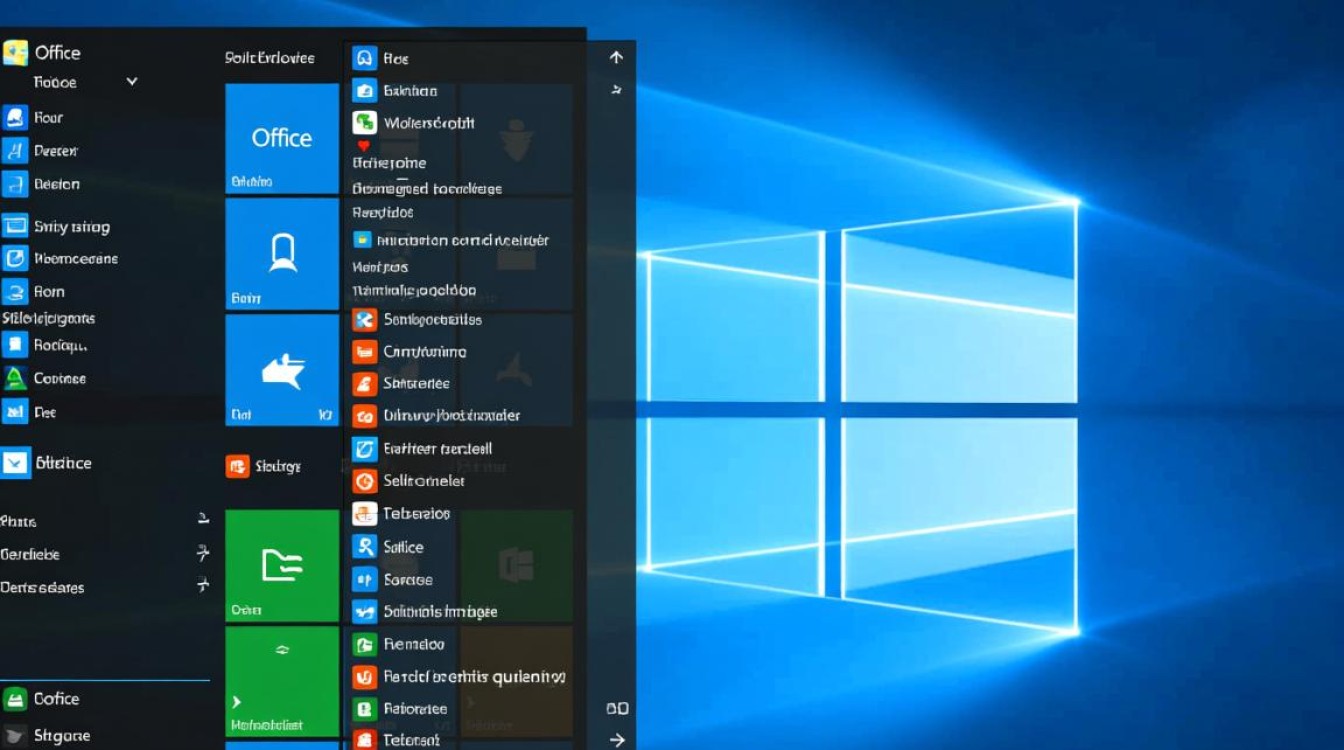1344x750 pixels.
Task: Click the icon next to "Pbemceeane"
Action: pos(15,259)
